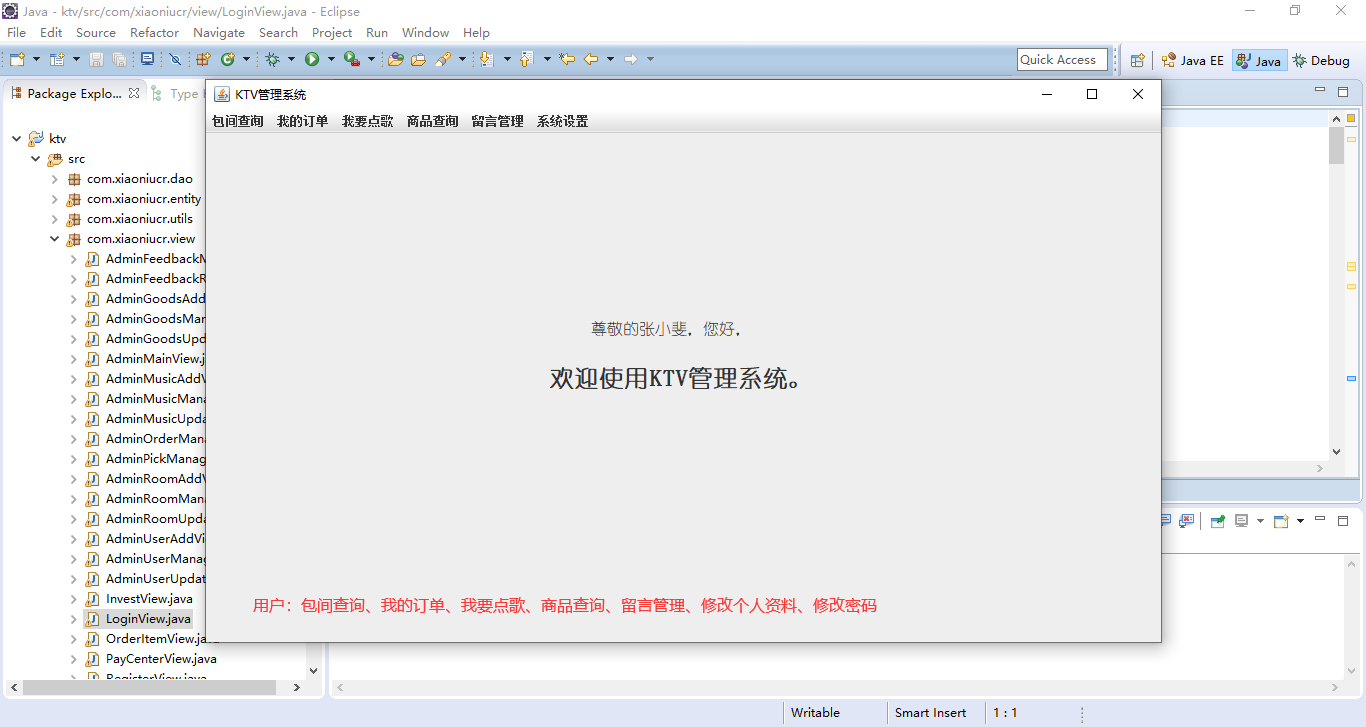This screenshot has width=1366, height=727.
Task: Run the program with green play icon
Action: click(x=312, y=60)
